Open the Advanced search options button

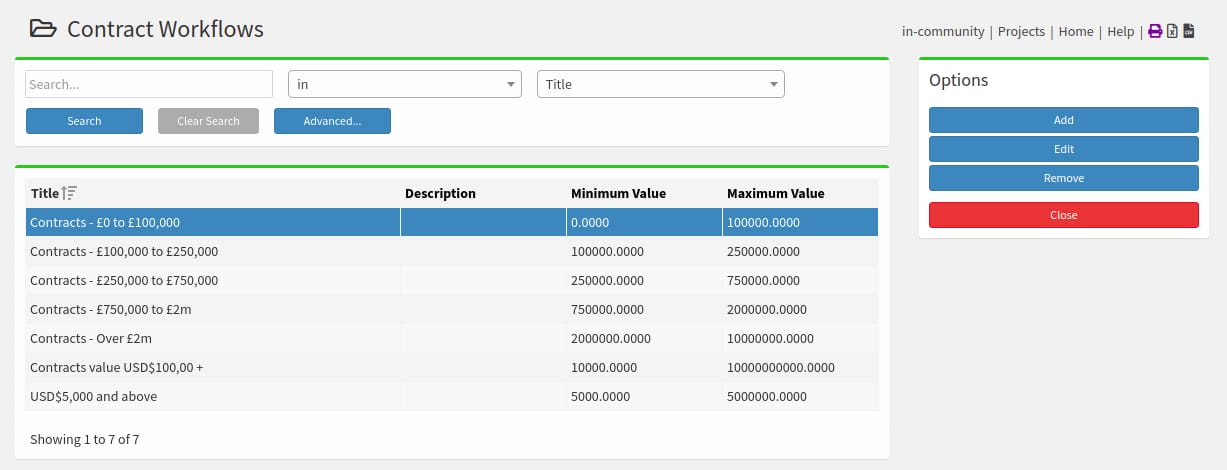pos(332,121)
